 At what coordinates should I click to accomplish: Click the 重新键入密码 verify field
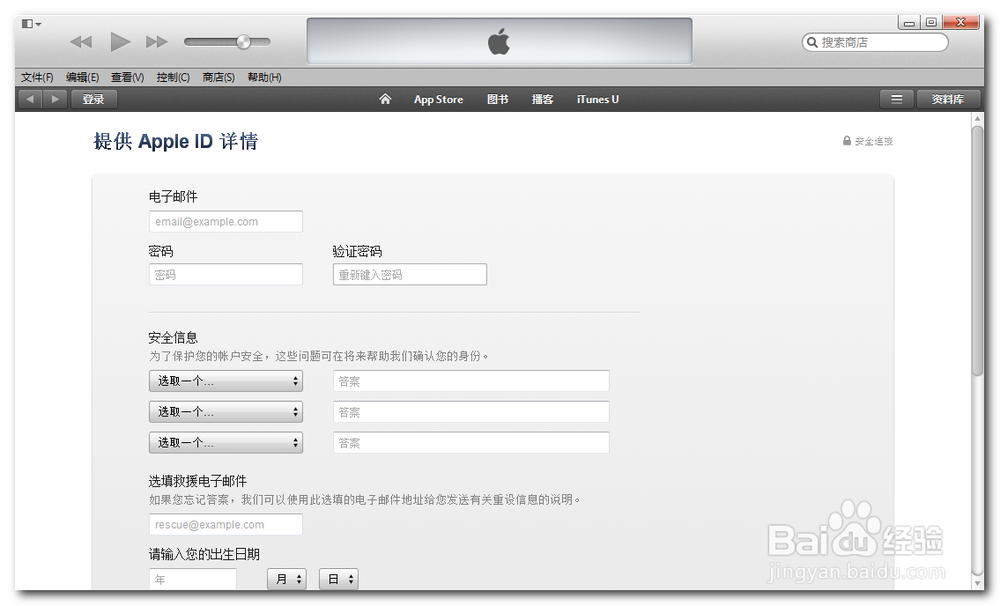[409, 275]
